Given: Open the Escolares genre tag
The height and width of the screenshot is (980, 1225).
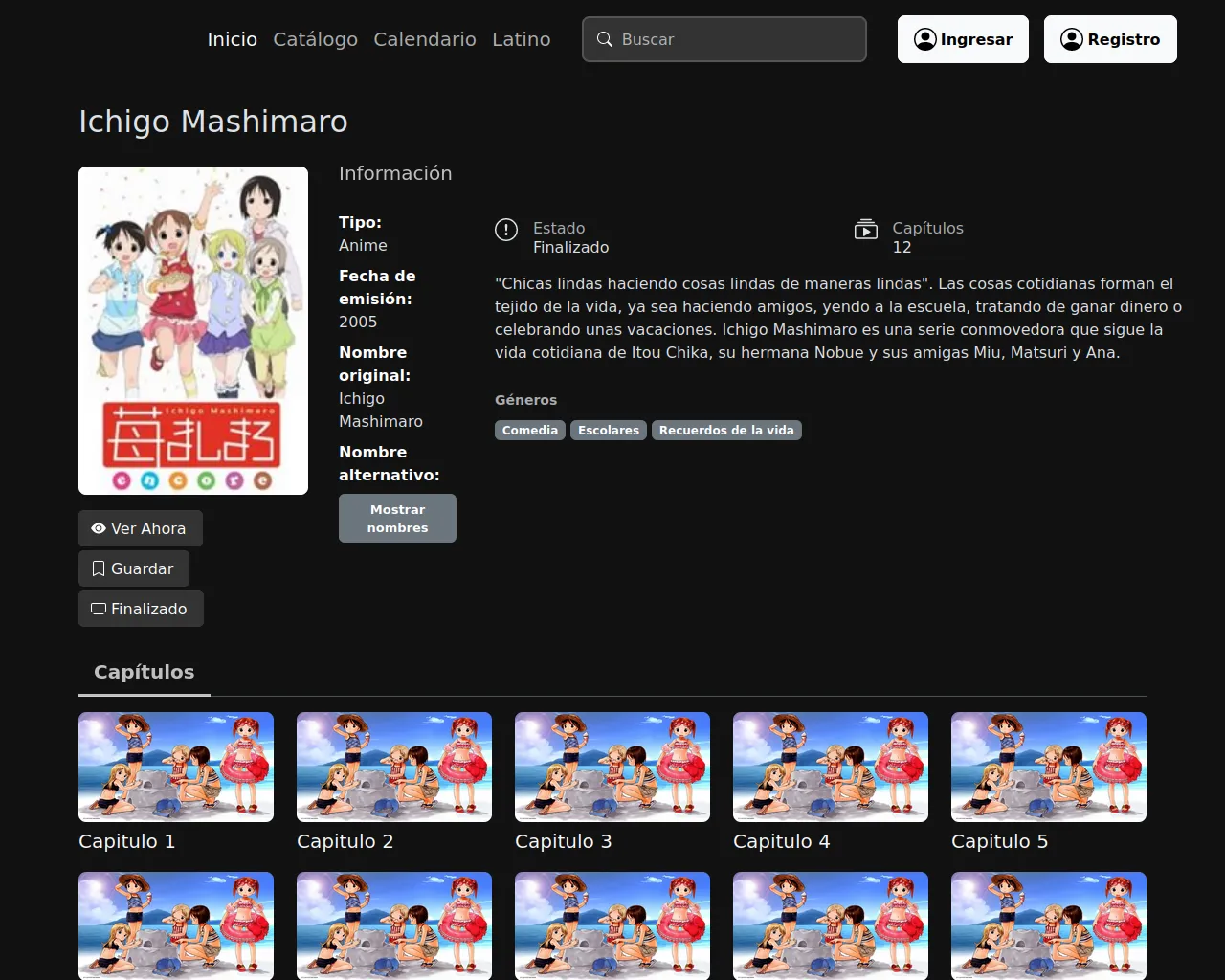Looking at the screenshot, I should tap(608, 431).
